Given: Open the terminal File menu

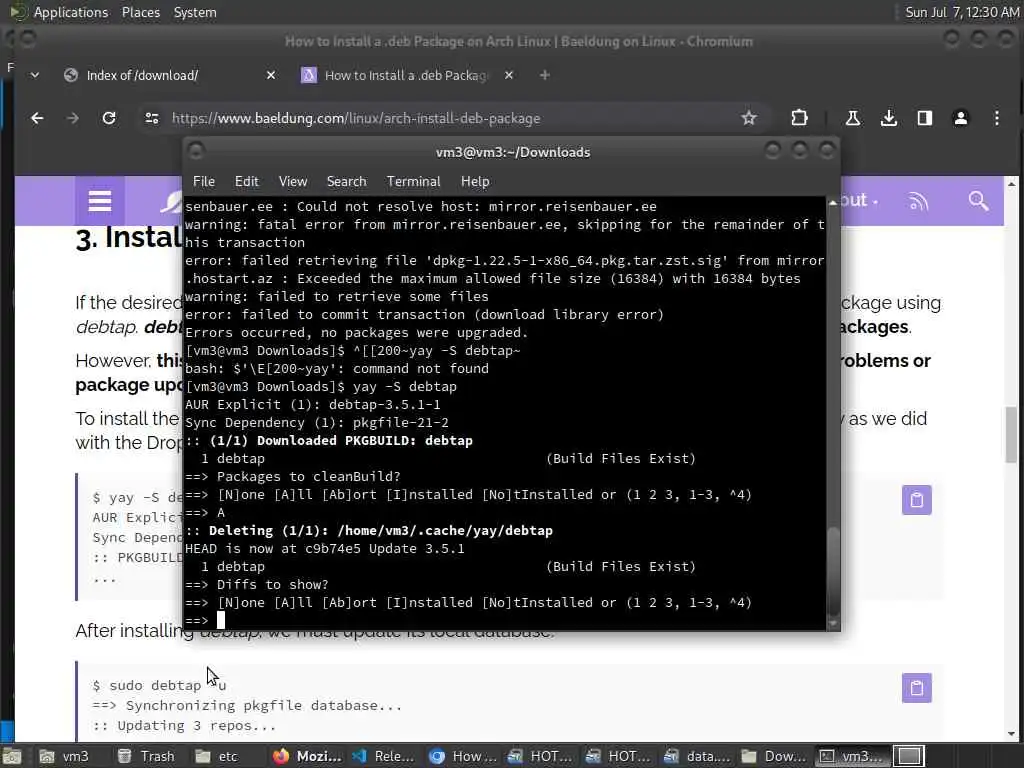Looking at the screenshot, I should coord(204,182).
